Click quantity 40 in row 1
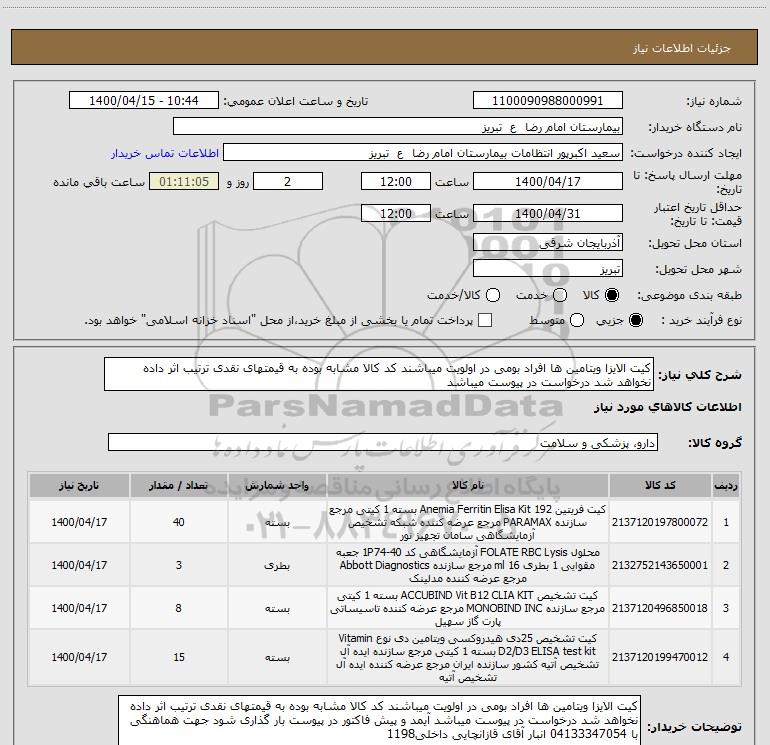This screenshot has width=770, height=745. [179, 522]
